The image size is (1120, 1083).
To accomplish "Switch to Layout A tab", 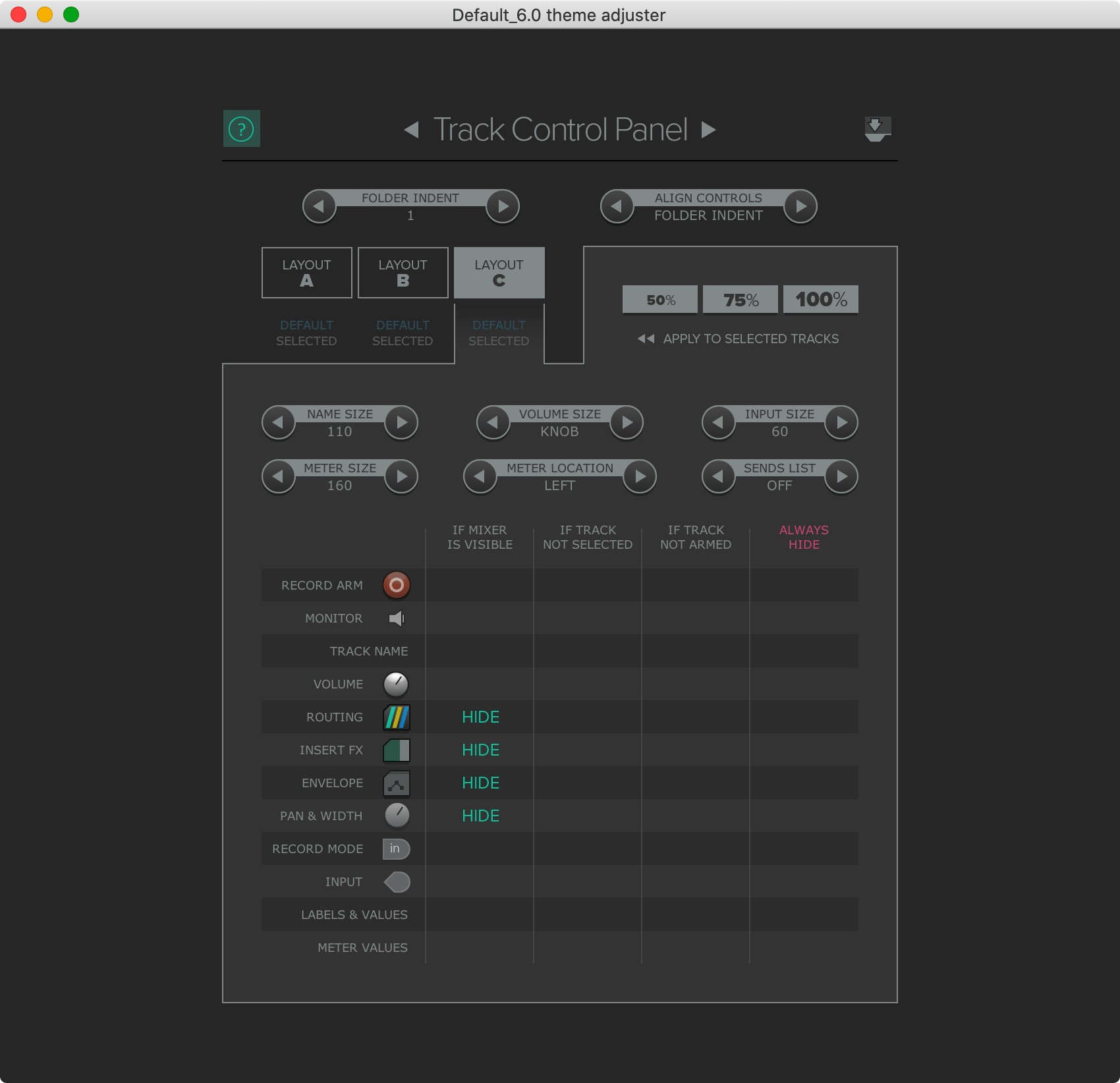I will [306, 272].
